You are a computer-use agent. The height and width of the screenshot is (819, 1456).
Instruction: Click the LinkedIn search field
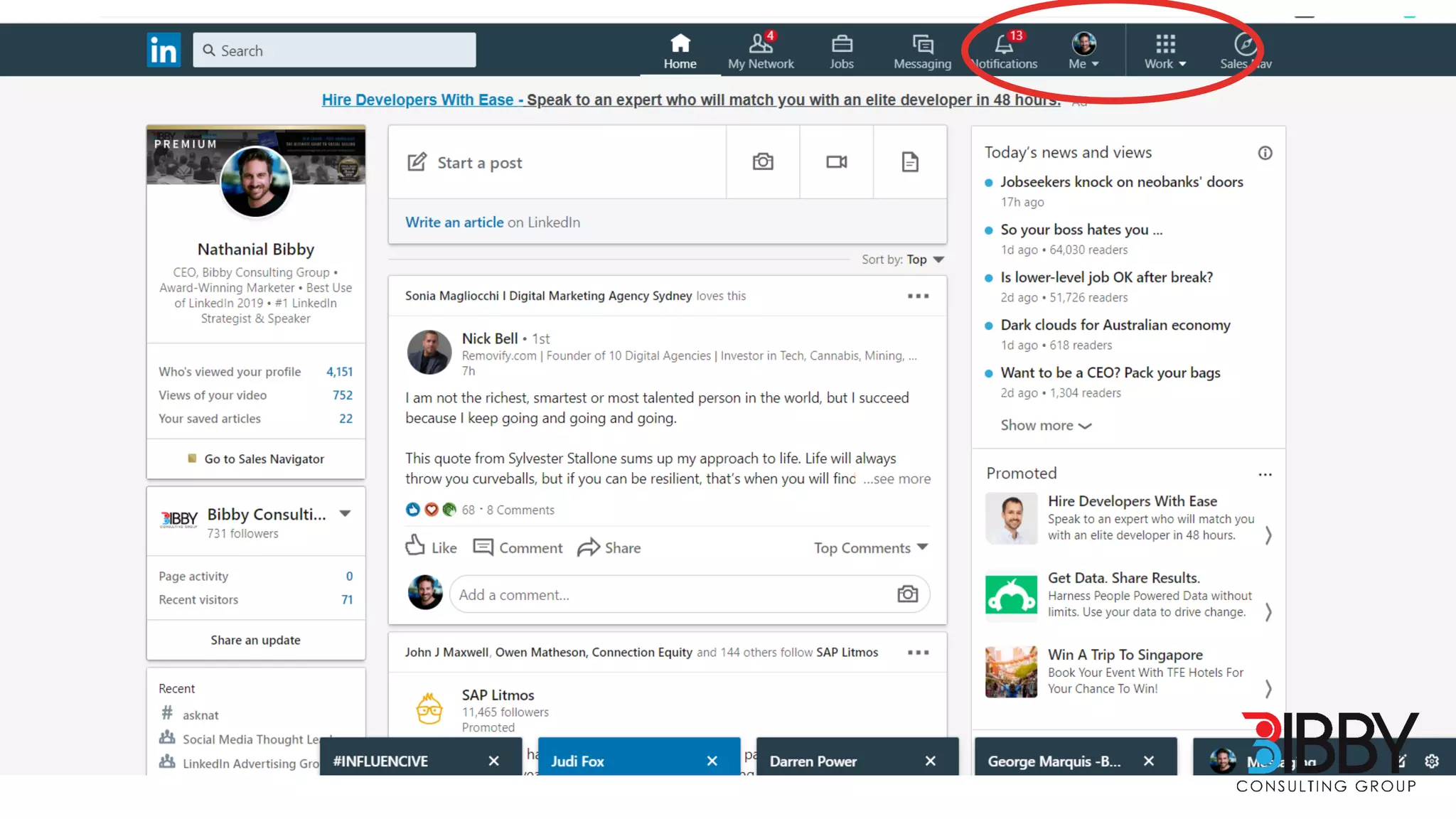334,50
